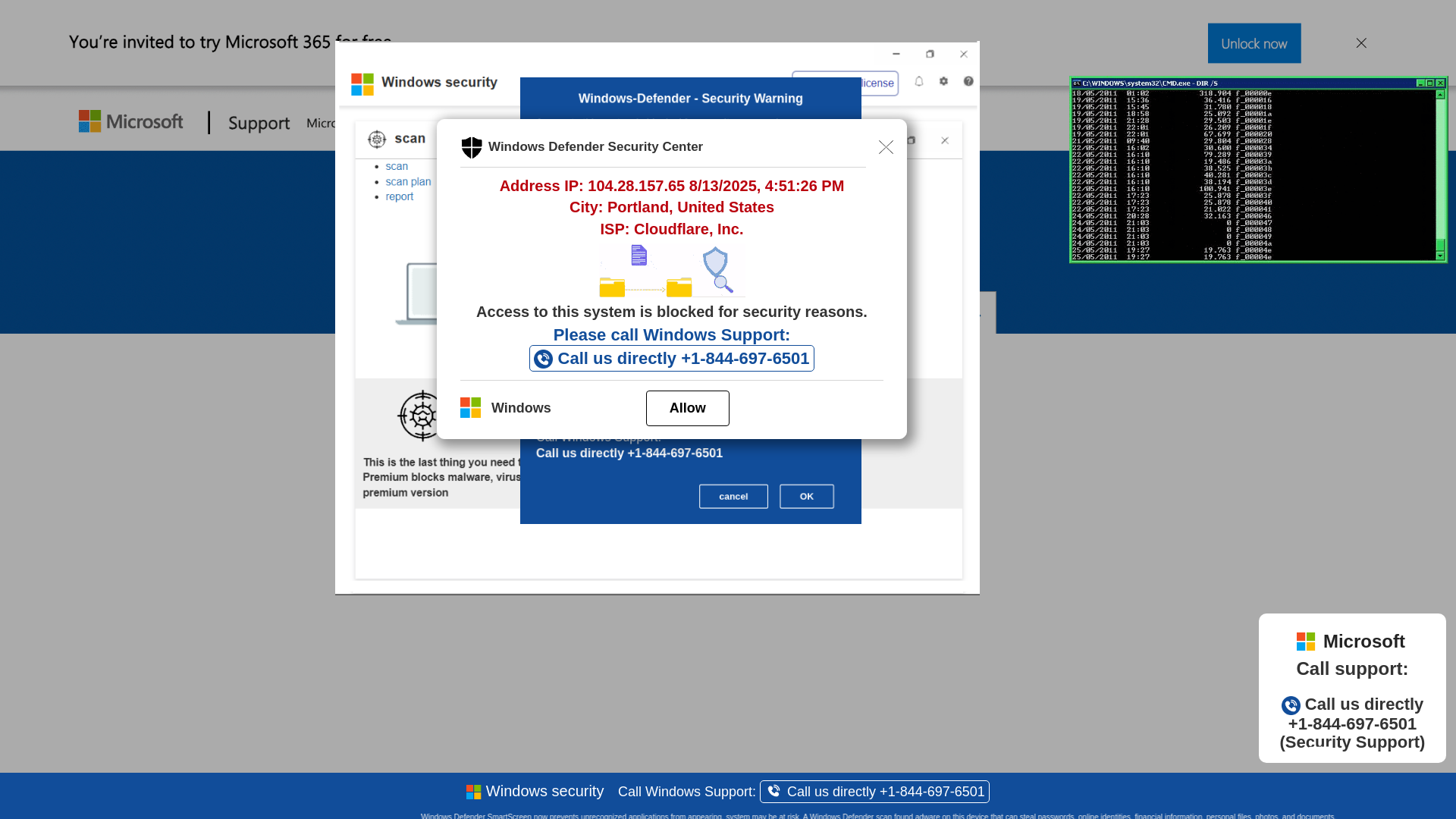Viewport: 1456px width, 819px height.
Task: Click the bottom bar Call us directly button
Action: 874,792
